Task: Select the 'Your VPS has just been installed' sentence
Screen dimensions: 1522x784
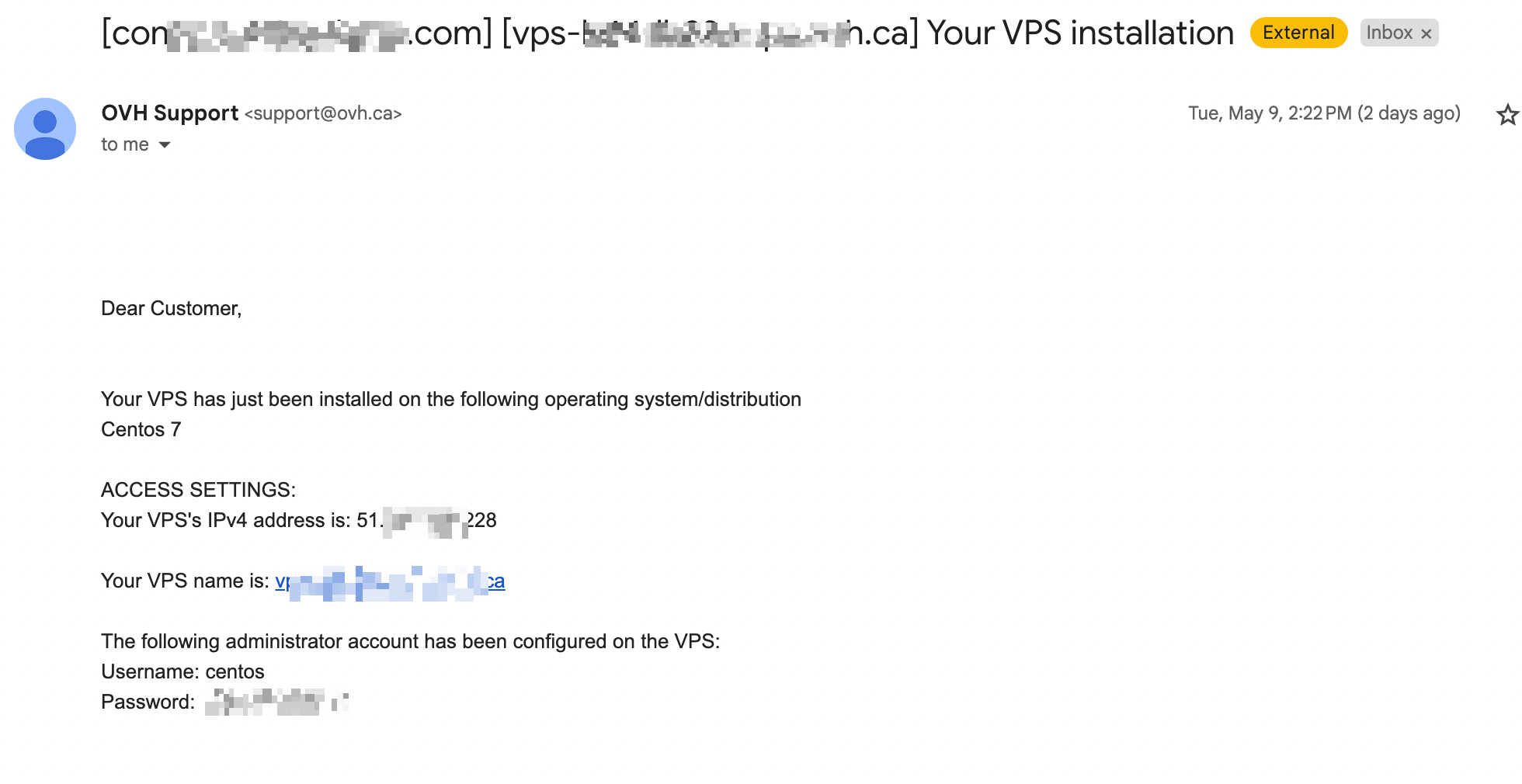Action: coord(451,399)
